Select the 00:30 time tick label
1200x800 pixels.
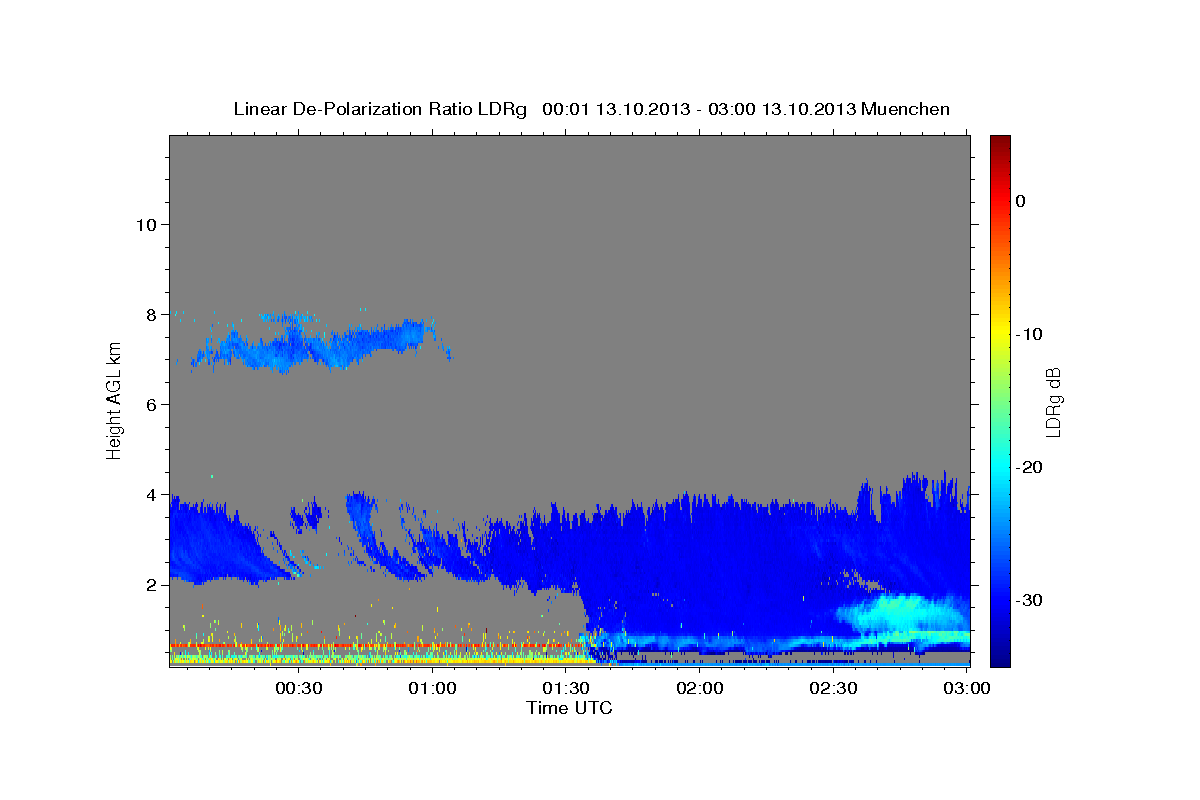point(299,688)
